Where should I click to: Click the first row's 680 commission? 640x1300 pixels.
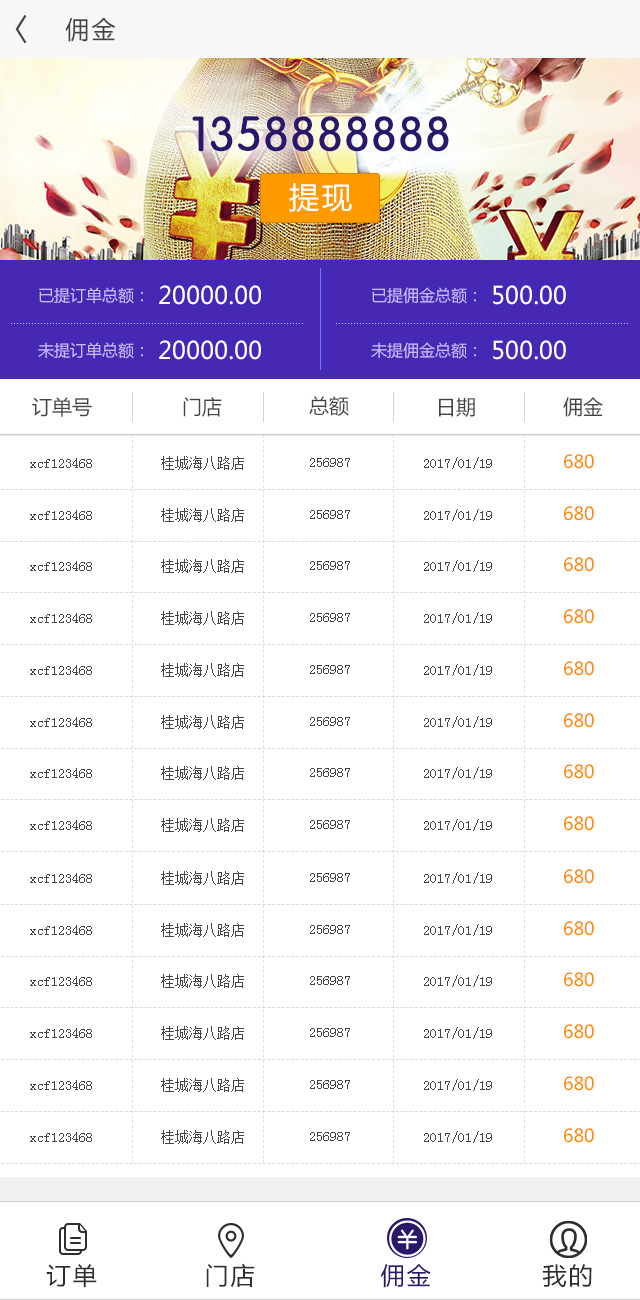point(578,462)
